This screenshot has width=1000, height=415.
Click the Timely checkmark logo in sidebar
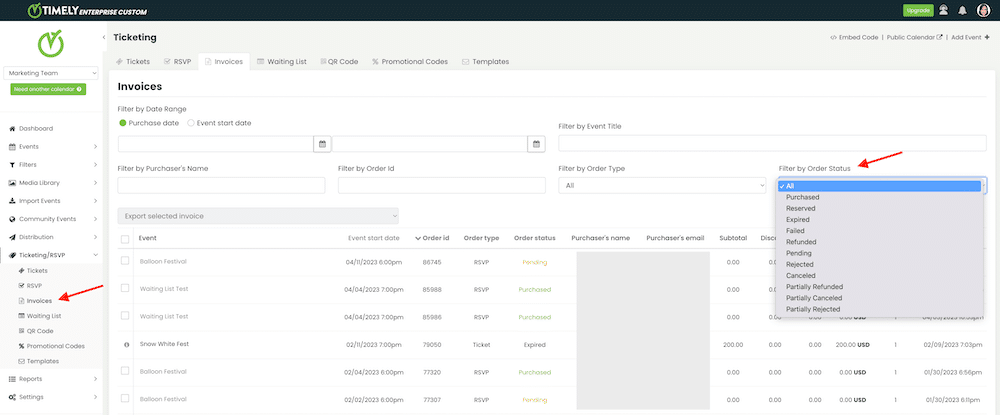pos(52,45)
